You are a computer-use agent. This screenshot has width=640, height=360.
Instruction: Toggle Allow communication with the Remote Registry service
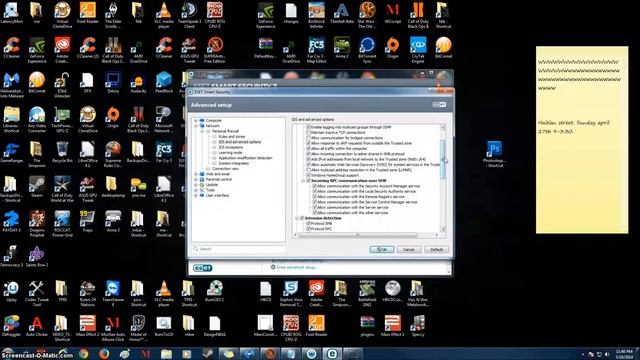[x=315, y=197]
